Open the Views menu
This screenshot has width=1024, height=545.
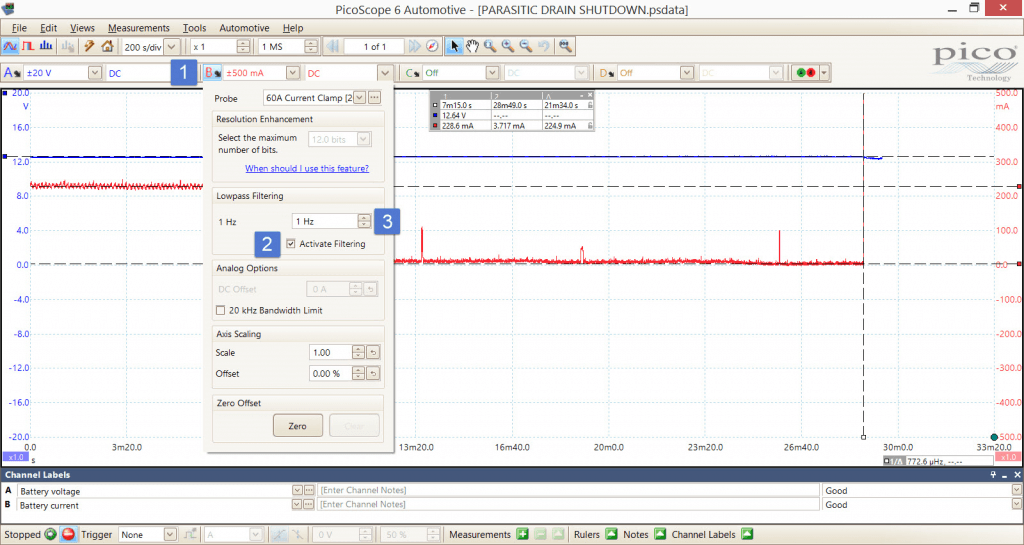point(82,28)
